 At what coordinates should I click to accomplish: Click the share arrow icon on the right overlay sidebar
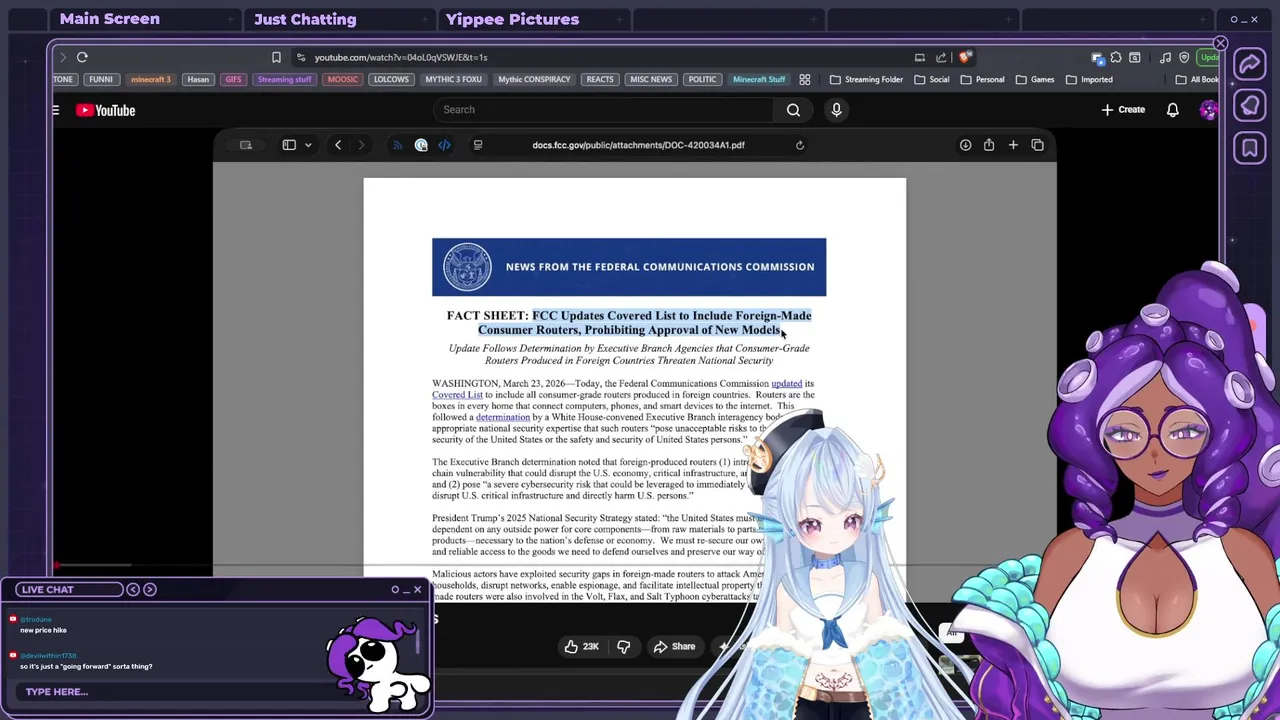coord(1250,64)
